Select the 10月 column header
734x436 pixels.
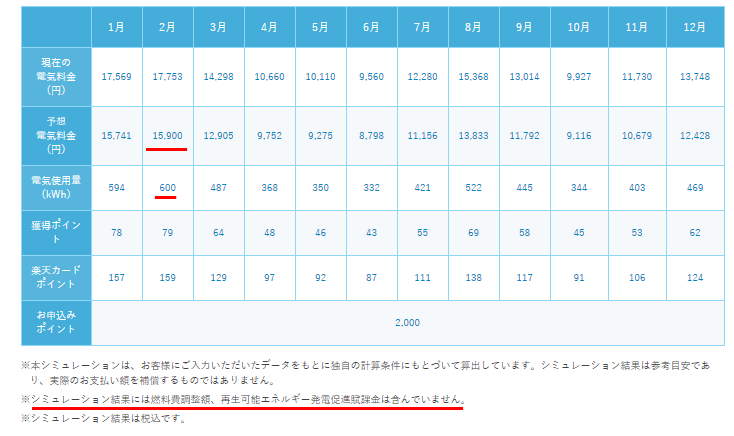[x=579, y=27]
